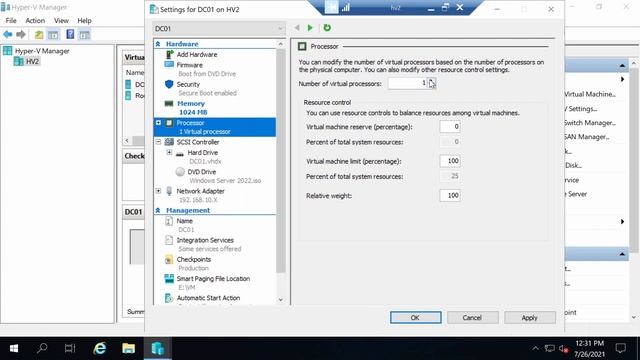
Task: Click the SCSI Controller icon
Action: coord(169,142)
